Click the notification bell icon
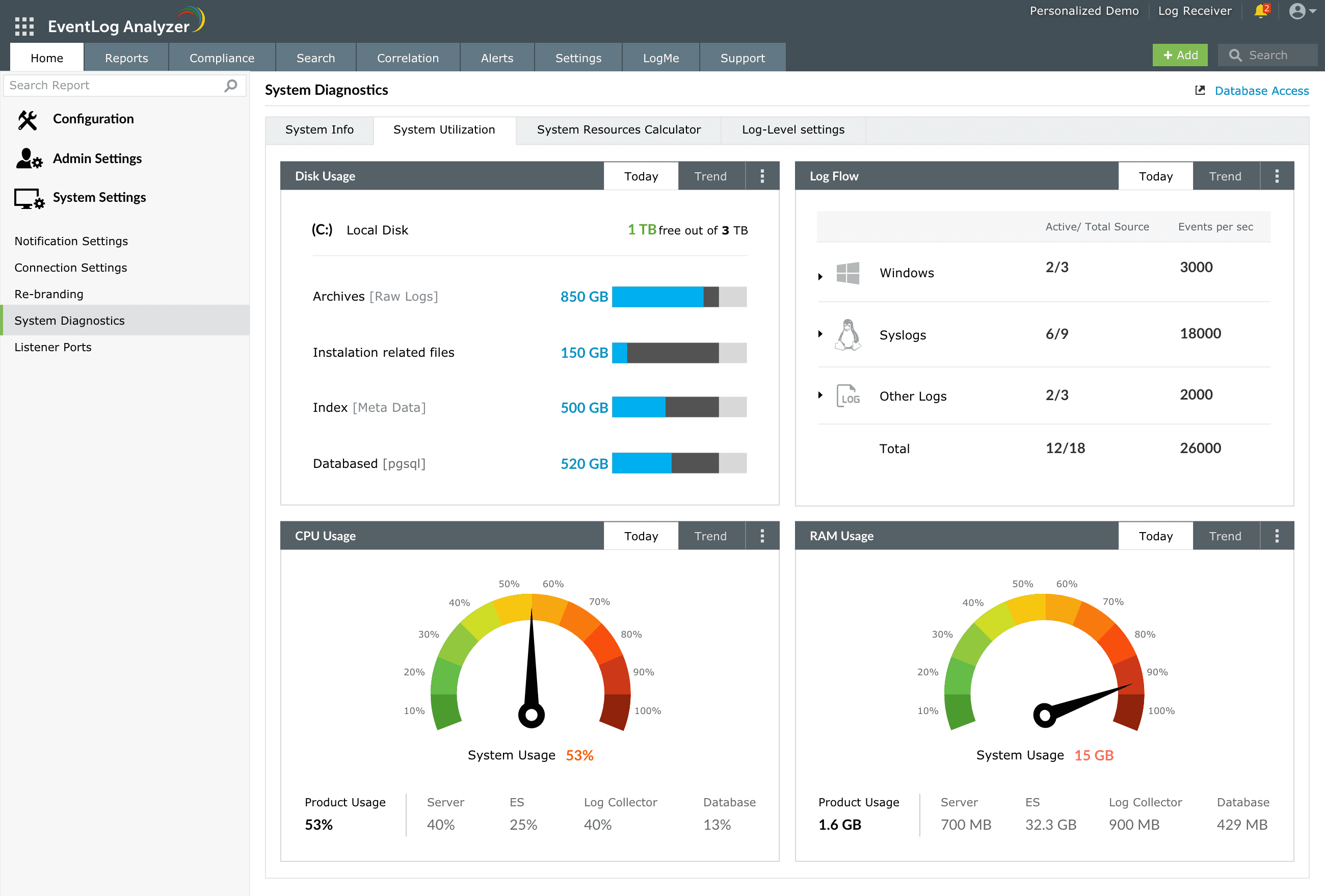Image resolution: width=1325 pixels, height=896 pixels. 1261,11
